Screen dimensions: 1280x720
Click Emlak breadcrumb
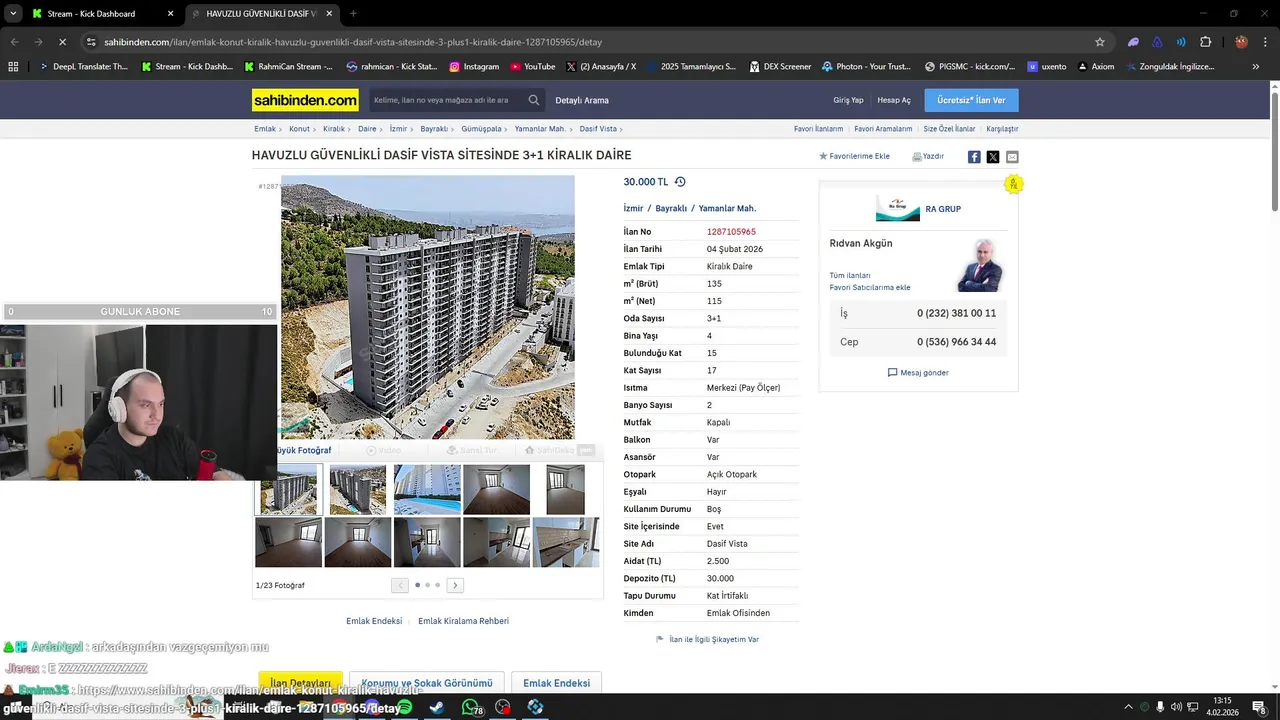tap(265, 129)
